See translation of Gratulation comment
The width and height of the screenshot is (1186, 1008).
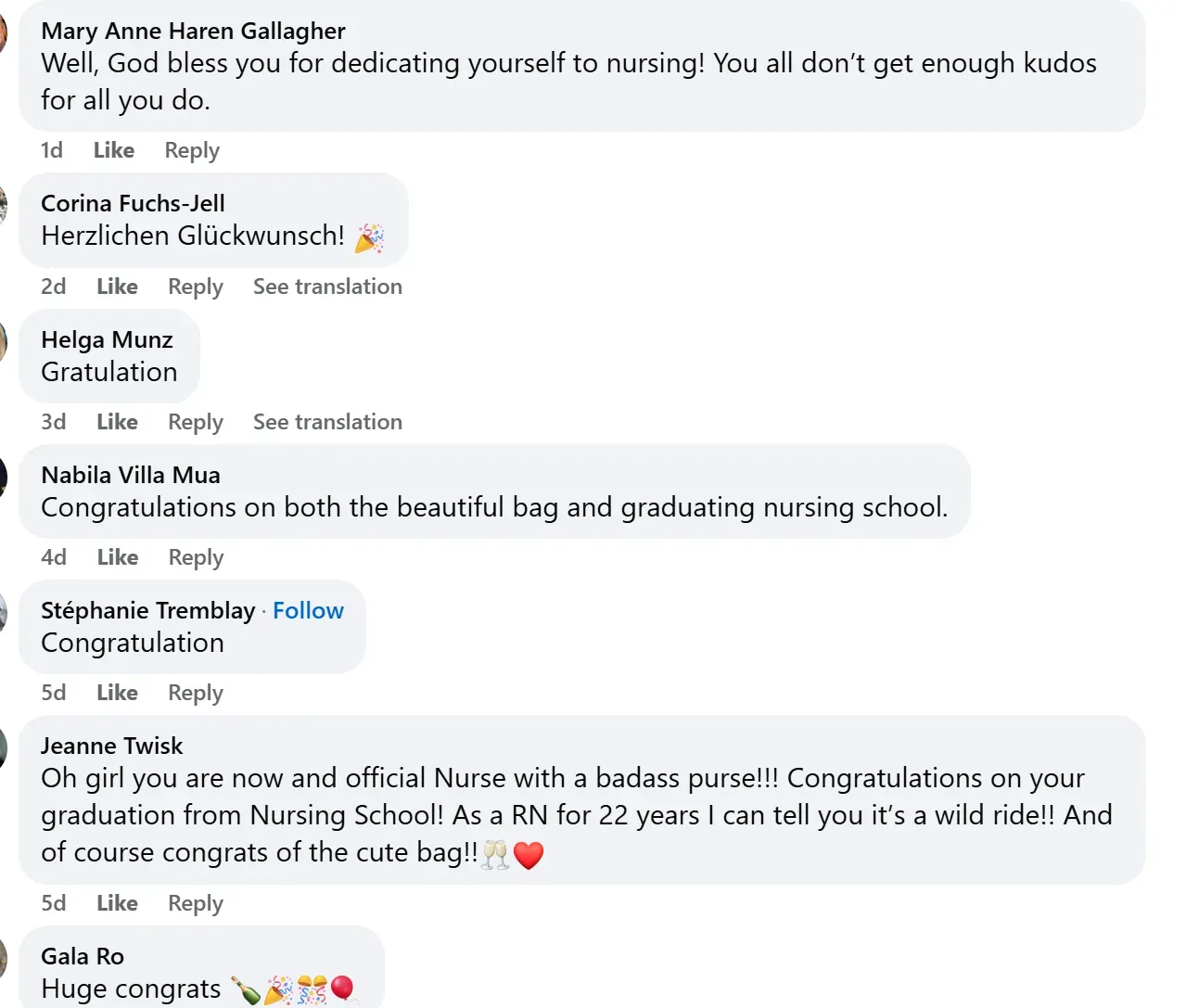[x=327, y=422]
